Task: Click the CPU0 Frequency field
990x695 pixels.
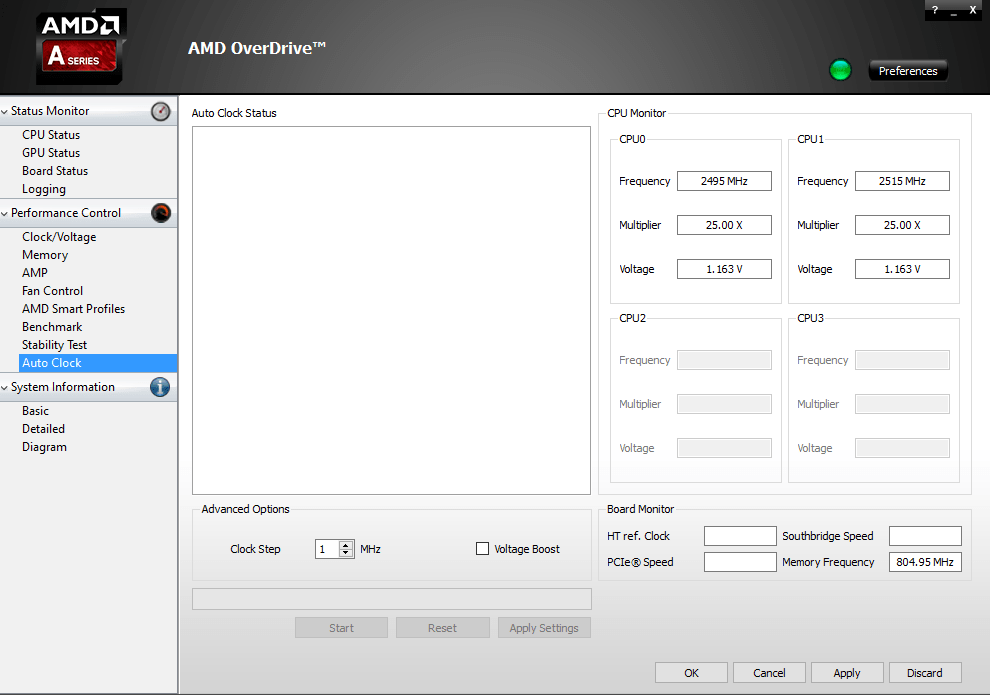Action: [x=724, y=181]
